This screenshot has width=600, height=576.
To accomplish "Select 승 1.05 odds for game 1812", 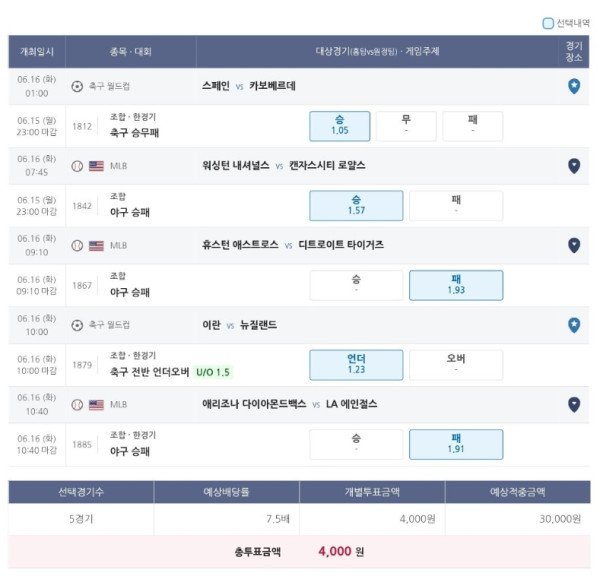I will click(340, 126).
